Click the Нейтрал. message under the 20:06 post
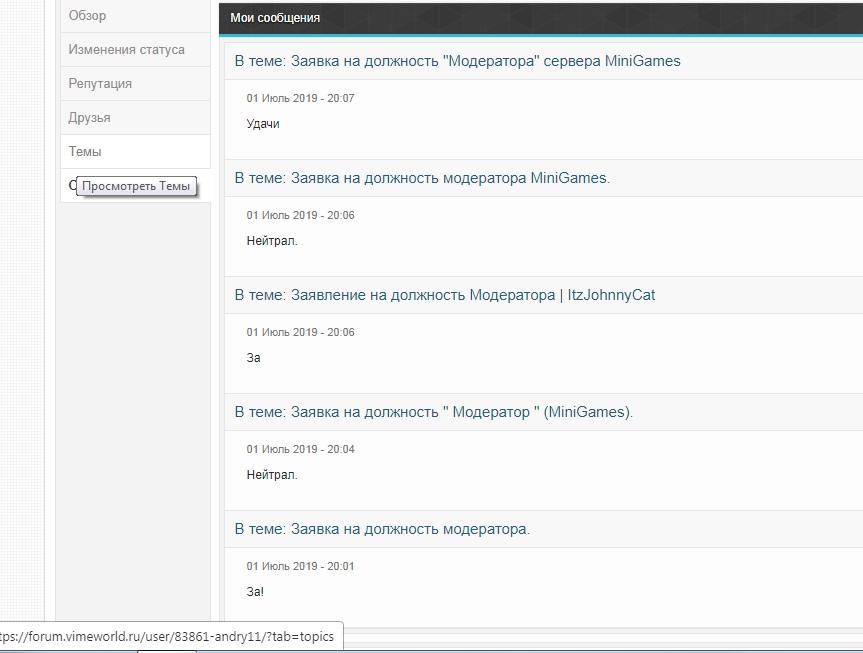The height and width of the screenshot is (653, 863). [x=272, y=241]
